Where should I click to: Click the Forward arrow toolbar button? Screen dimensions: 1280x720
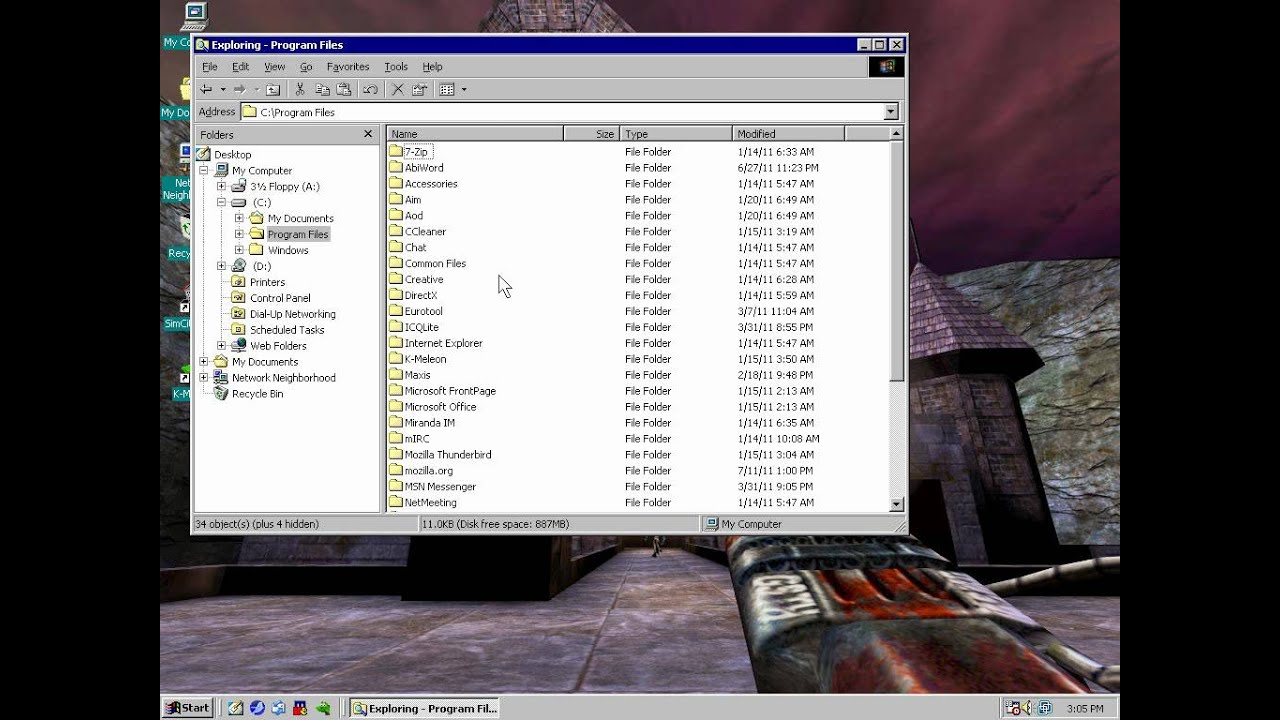[x=239, y=89]
